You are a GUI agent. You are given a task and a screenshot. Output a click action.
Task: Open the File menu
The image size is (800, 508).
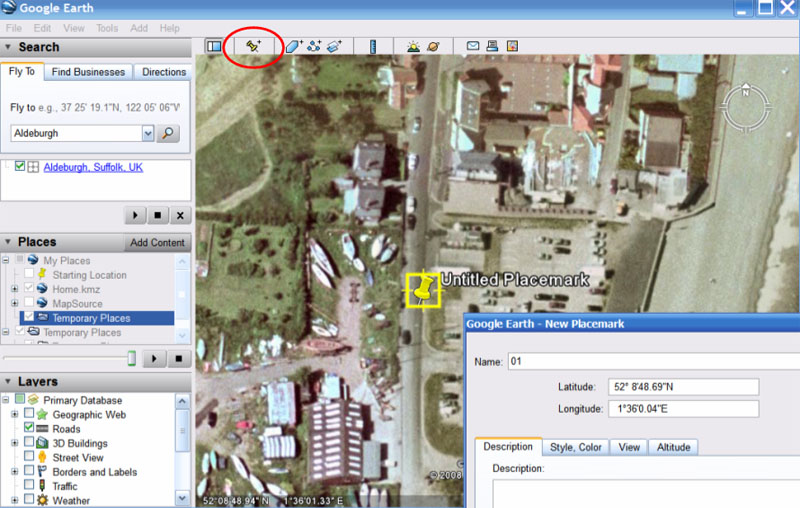(14, 28)
